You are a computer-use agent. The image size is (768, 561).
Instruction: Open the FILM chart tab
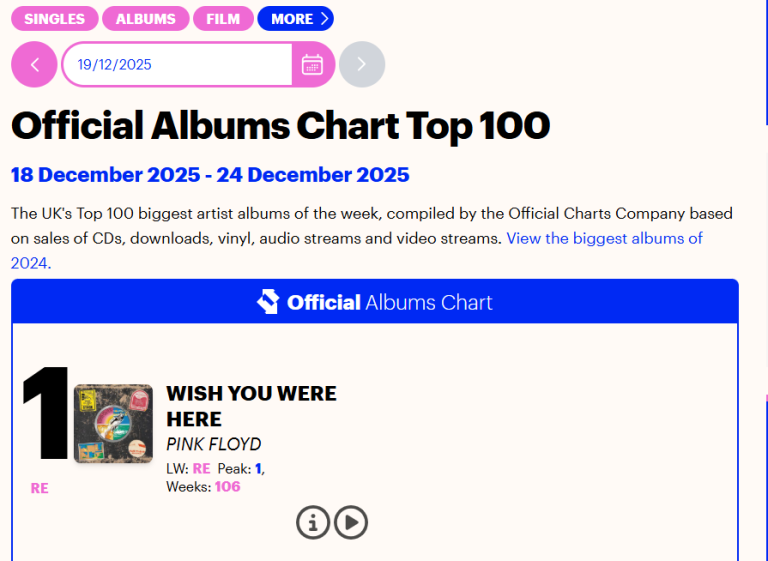pos(223,19)
